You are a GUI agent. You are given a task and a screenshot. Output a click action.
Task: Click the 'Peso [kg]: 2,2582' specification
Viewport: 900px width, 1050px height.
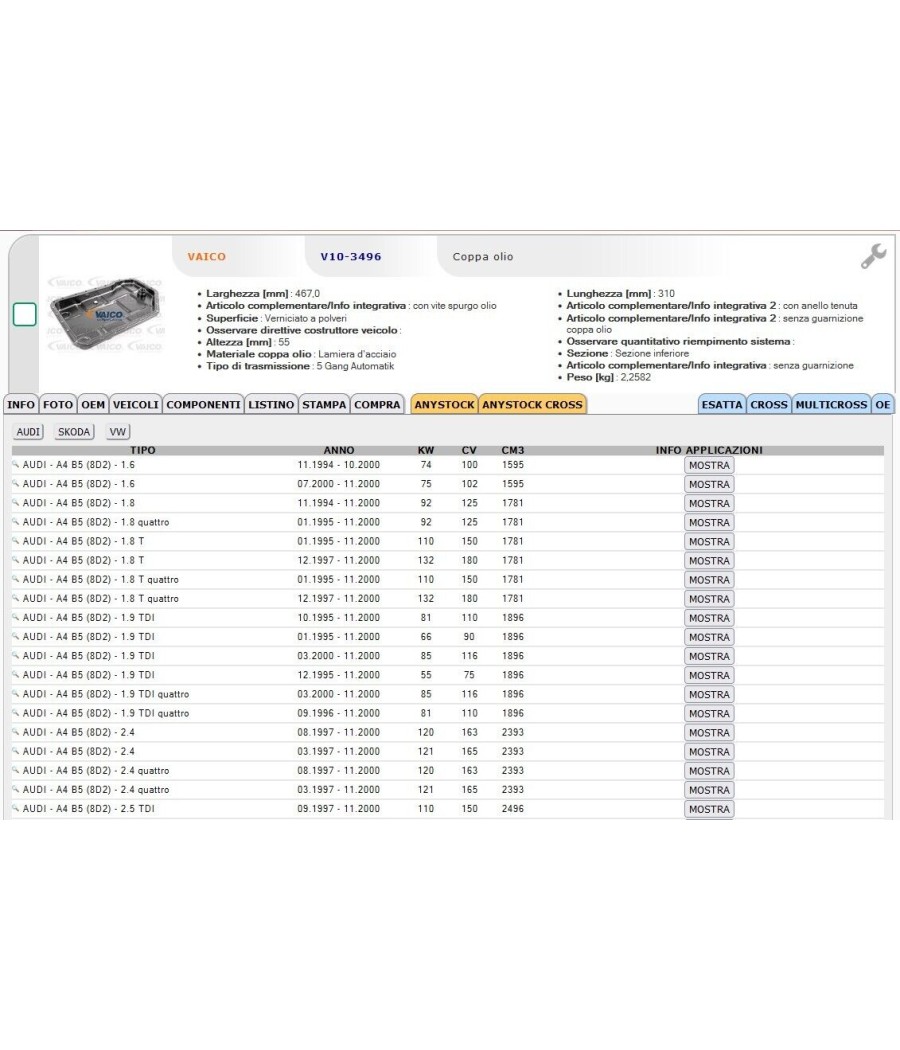click(x=609, y=377)
